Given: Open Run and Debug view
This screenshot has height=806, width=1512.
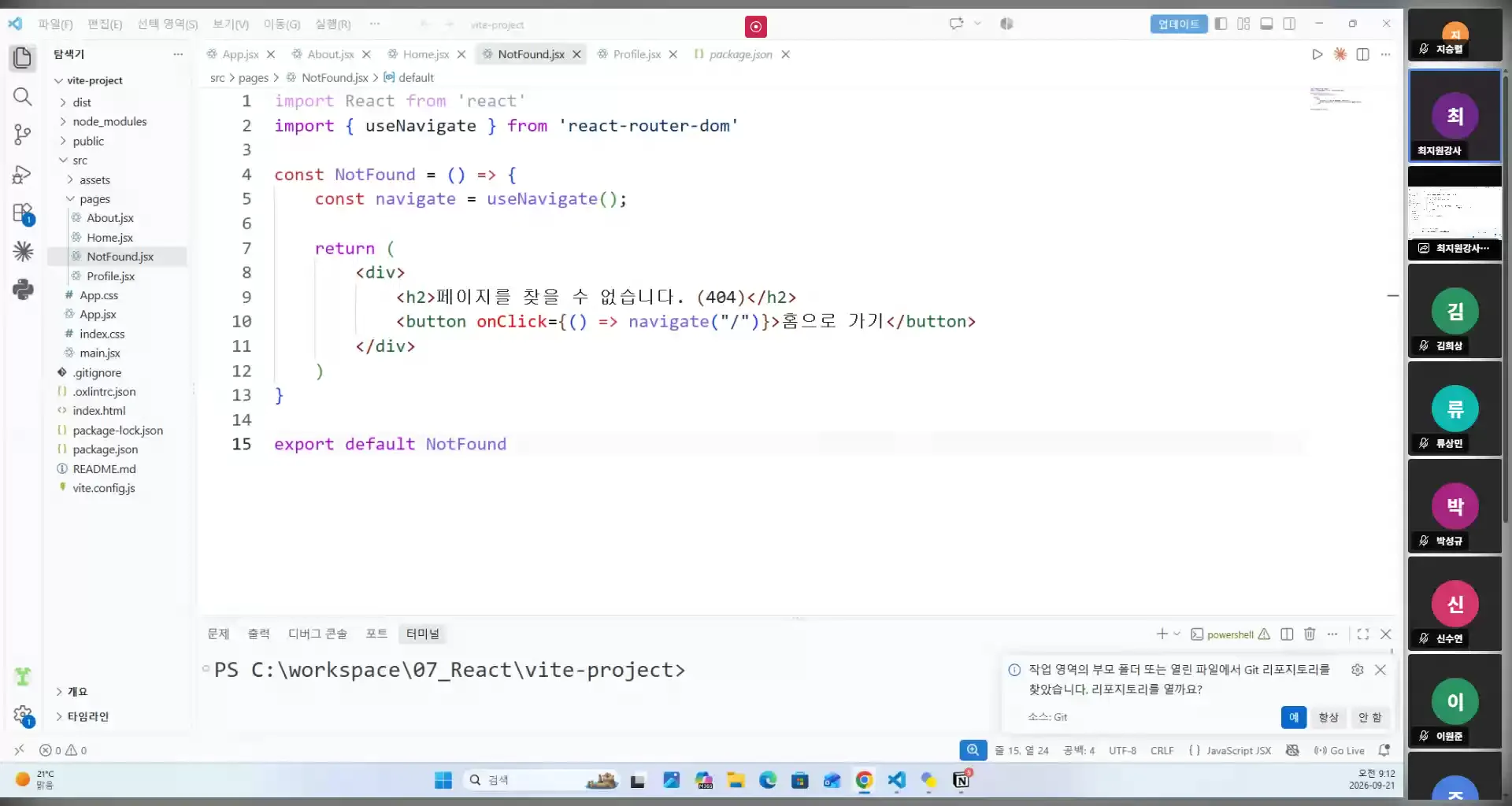Looking at the screenshot, I should (23, 174).
